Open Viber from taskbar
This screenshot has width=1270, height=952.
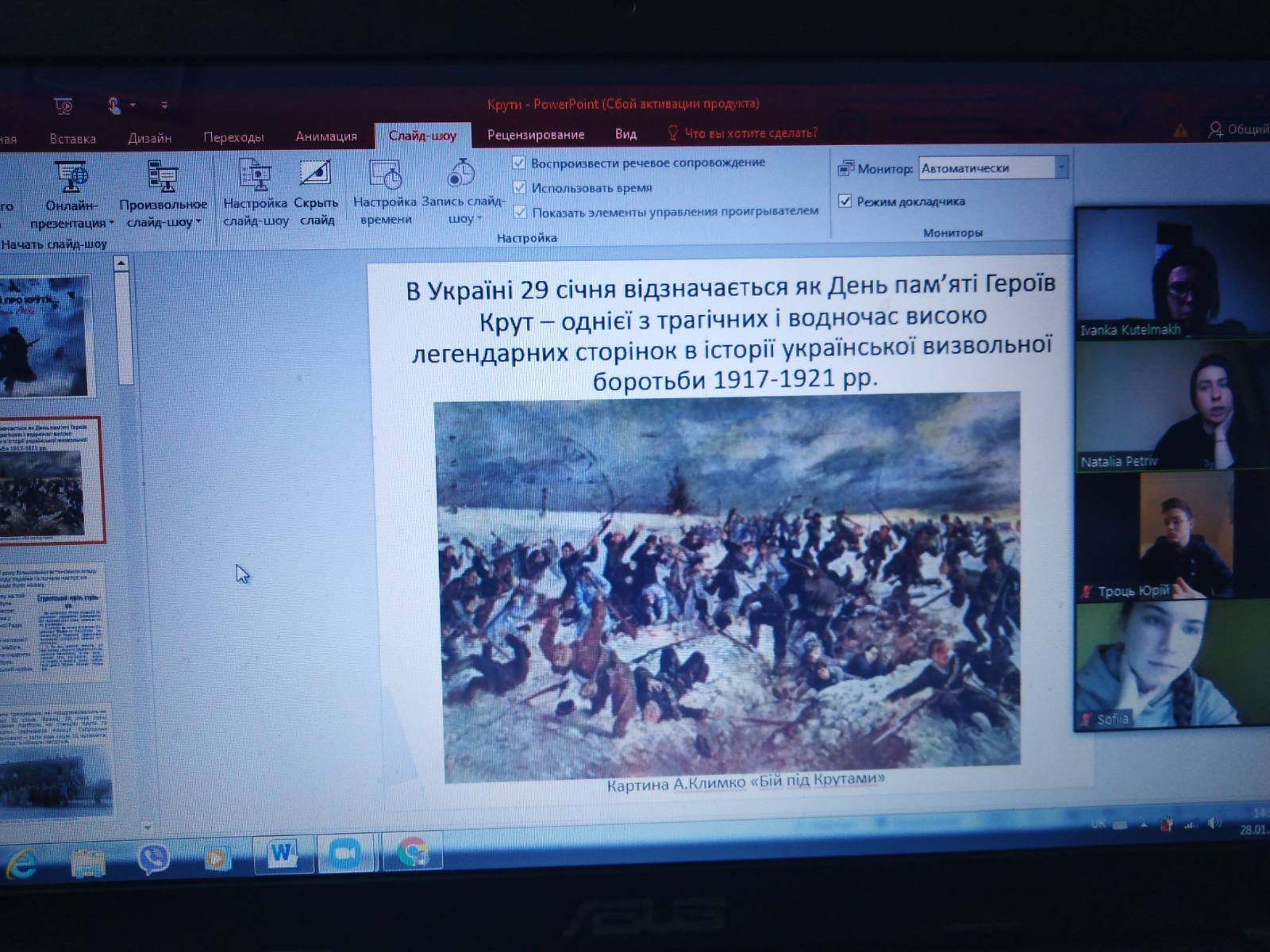pyautogui.click(x=152, y=858)
